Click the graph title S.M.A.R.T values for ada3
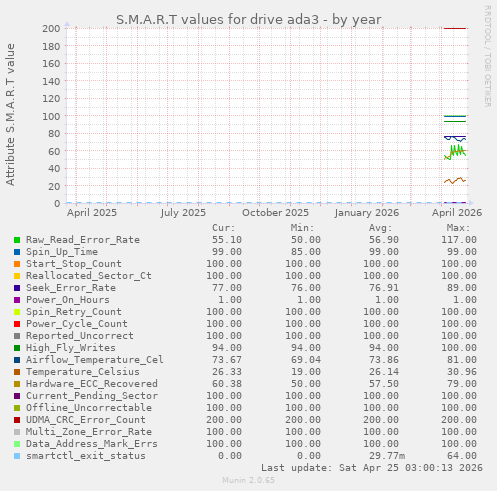 tap(249, 19)
